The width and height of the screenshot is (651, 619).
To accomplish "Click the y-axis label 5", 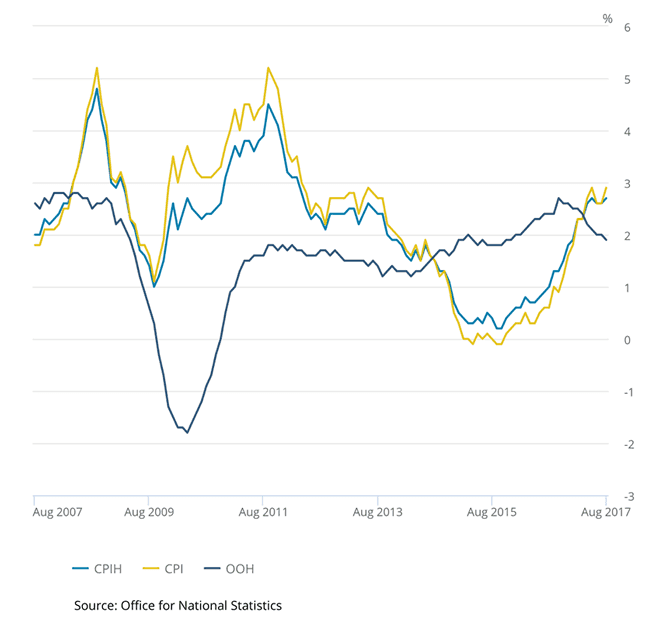I will click(x=625, y=79).
